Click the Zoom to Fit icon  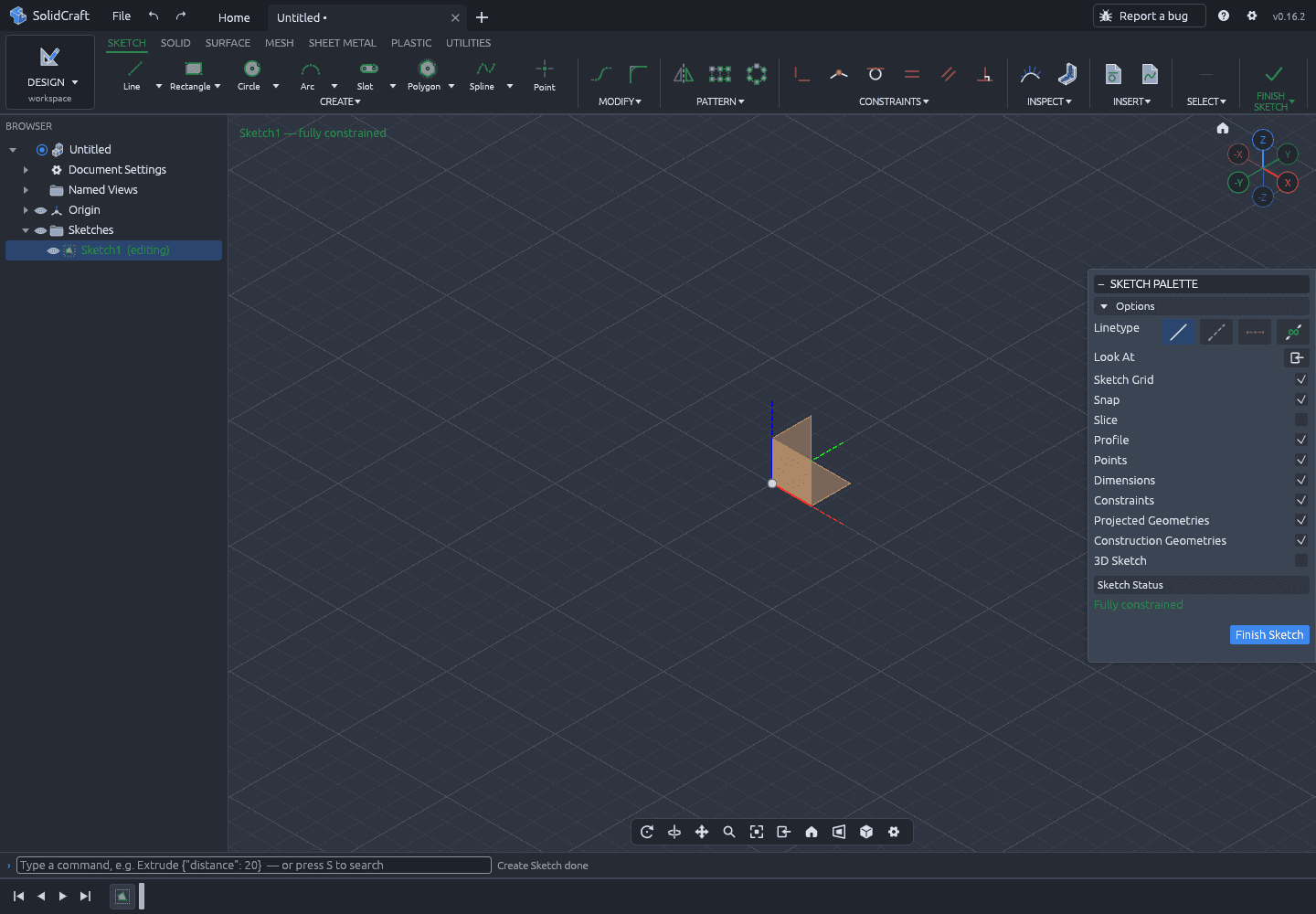click(757, 832)
